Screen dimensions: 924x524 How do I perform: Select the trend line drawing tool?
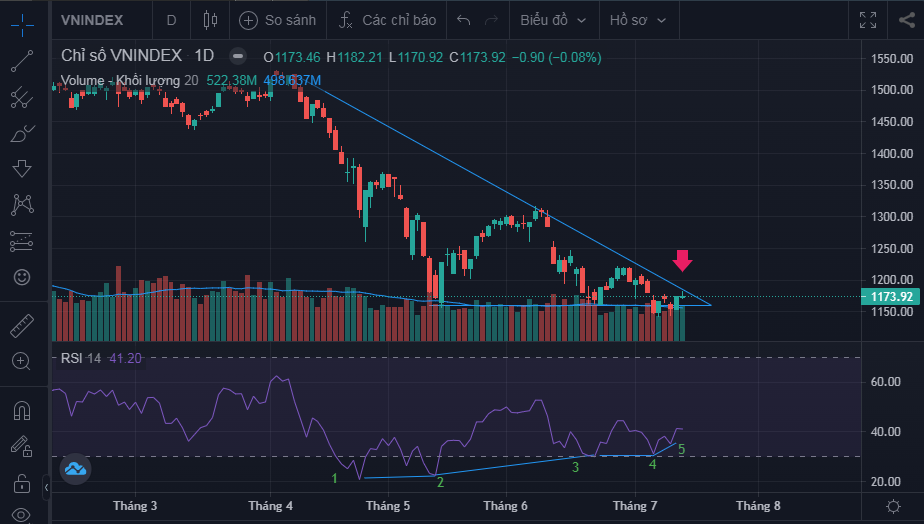pyautogui.click(x=22, y=60)
